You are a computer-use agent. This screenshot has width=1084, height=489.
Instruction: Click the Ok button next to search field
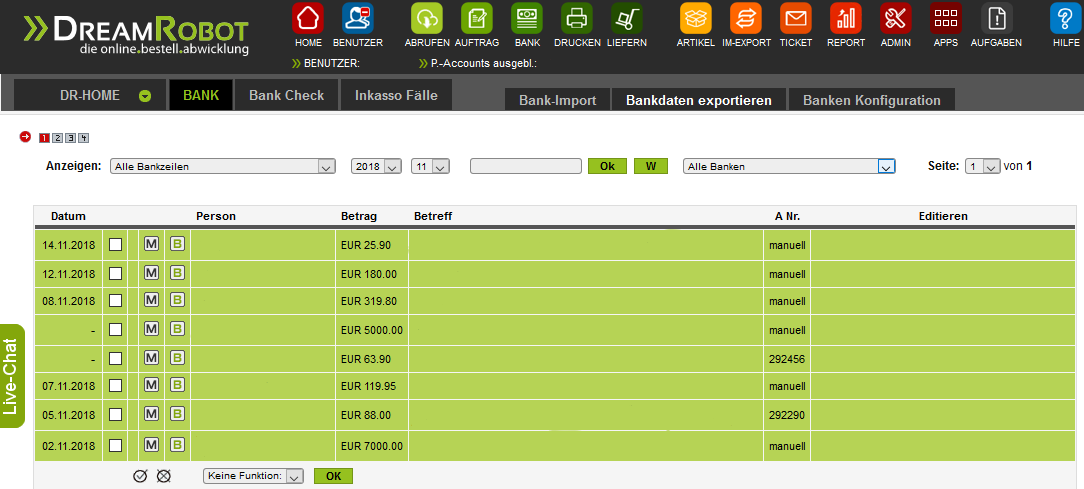pyautogui.click(x=607, y=166)
